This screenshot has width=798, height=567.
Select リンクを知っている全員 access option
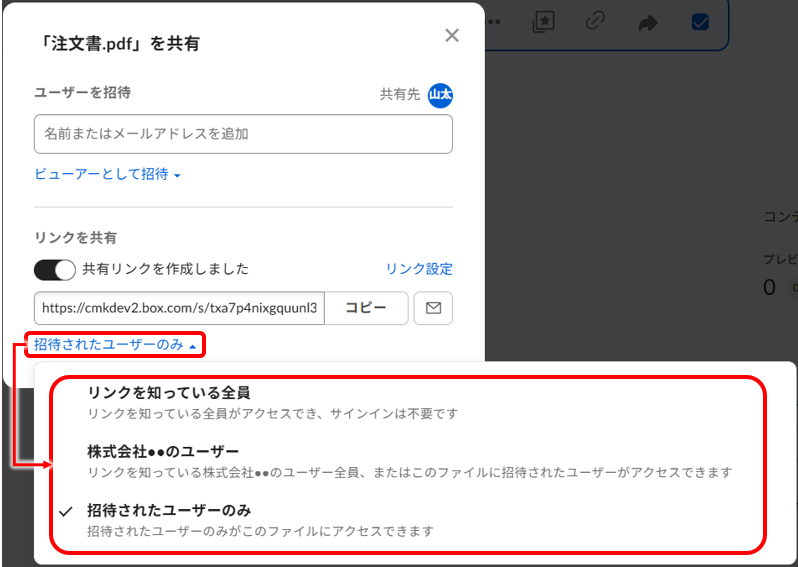pyautogui.click(x=168, y=393)
